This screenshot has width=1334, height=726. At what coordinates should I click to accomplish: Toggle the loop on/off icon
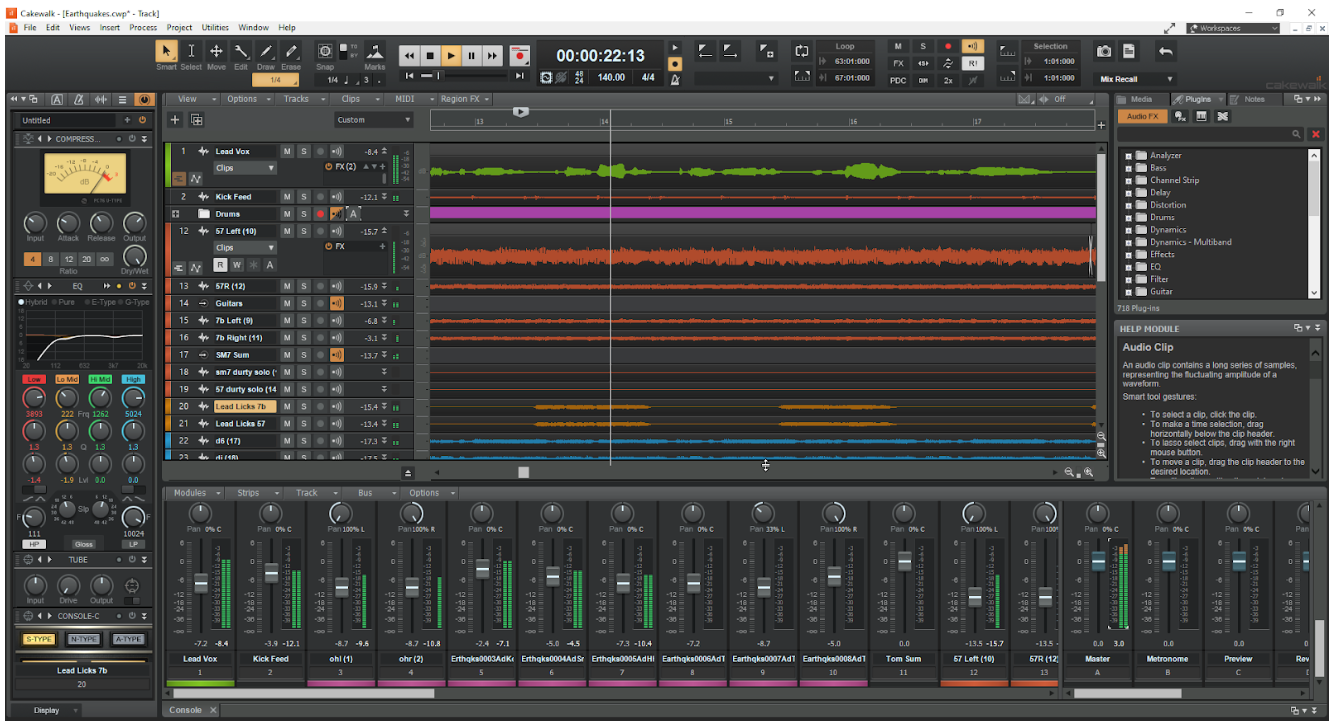[x=801, y=51]
